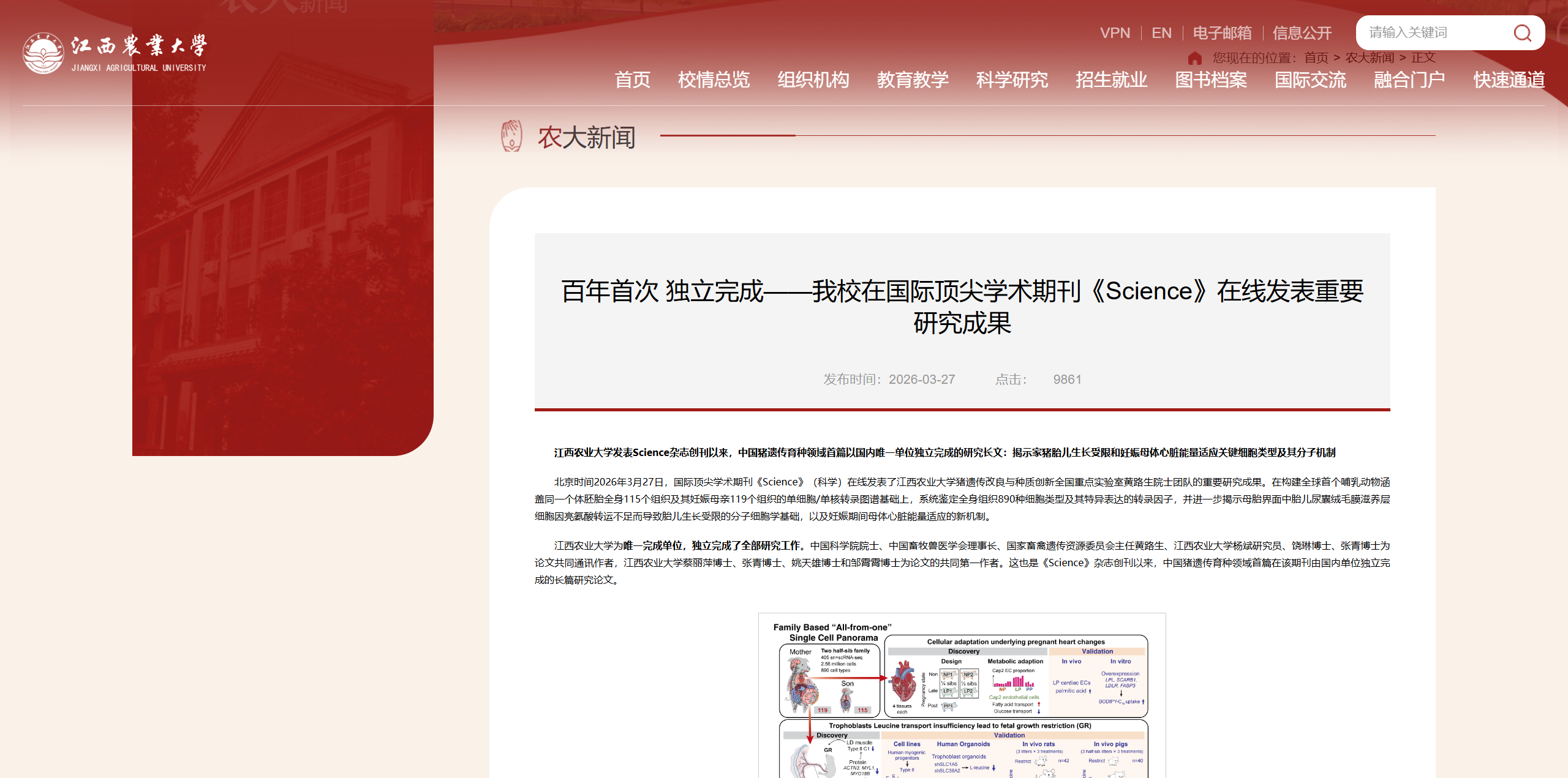Open the 组织机构 menu

(x=813, y=80)
